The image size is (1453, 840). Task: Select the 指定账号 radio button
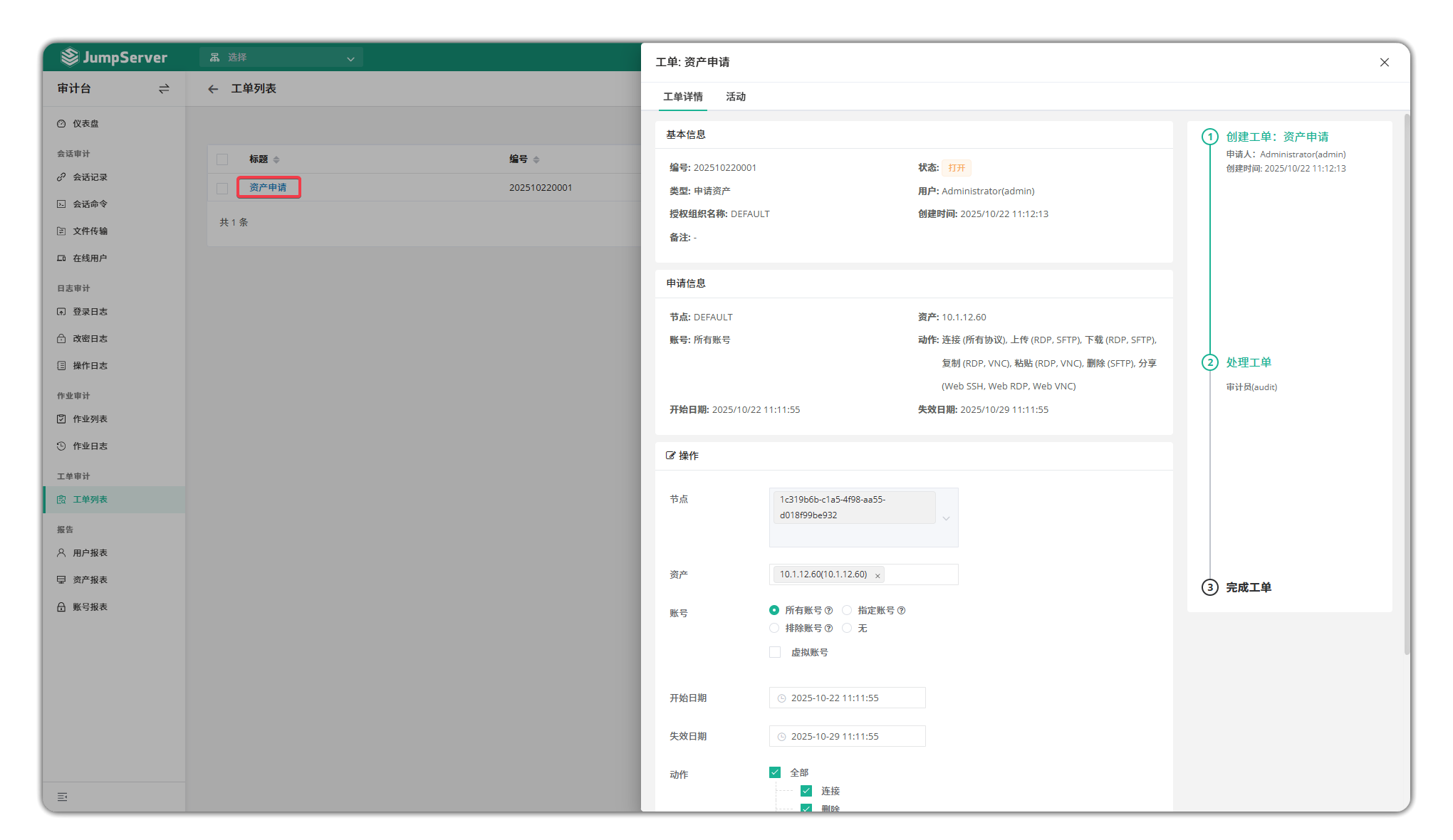click(x=847, y=610)
